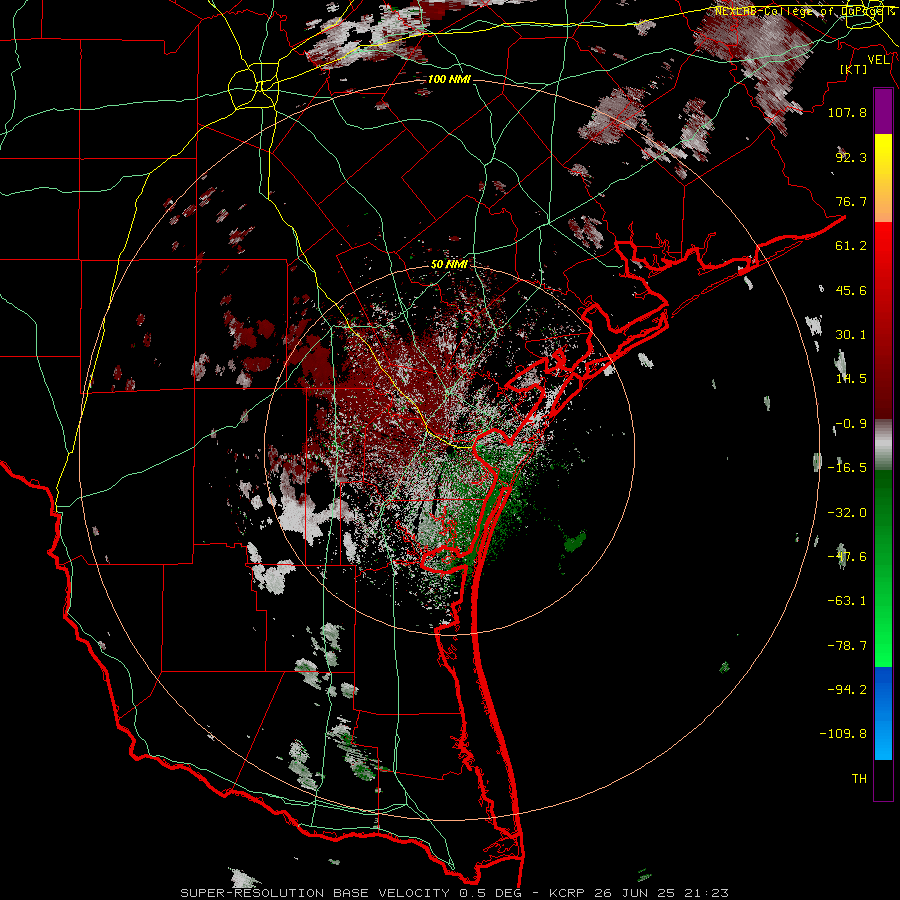Pick the purple segment of velocity color bar
Image resolution: width=900 pixels, height=900 pixels.
(883, 111)
